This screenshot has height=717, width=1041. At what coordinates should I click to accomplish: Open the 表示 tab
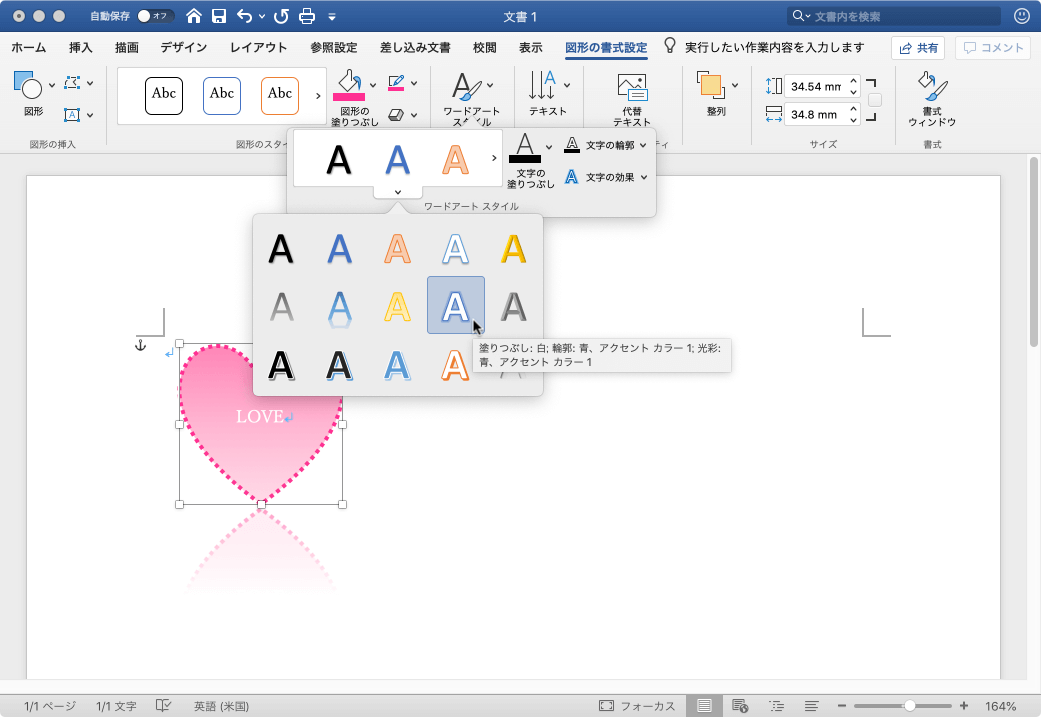[530, 47]
